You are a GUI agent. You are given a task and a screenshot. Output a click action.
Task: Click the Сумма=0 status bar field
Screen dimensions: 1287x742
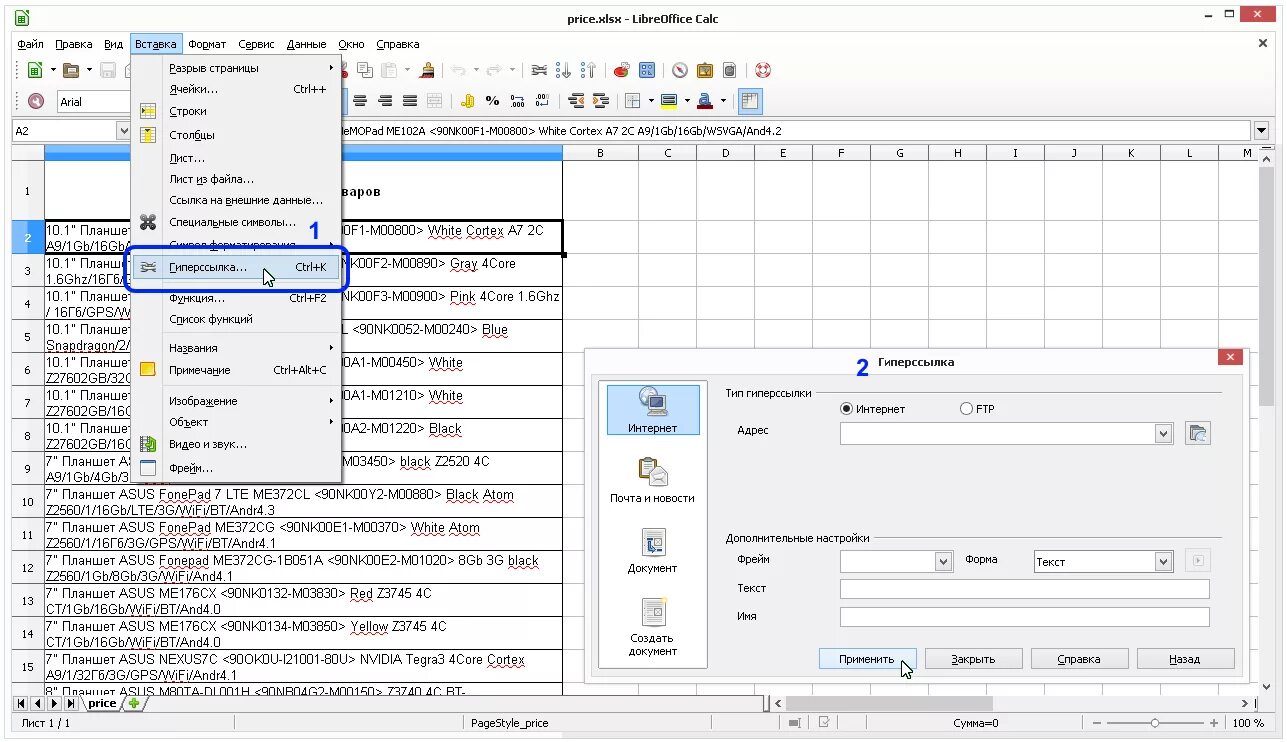click(x=976, y=723)
